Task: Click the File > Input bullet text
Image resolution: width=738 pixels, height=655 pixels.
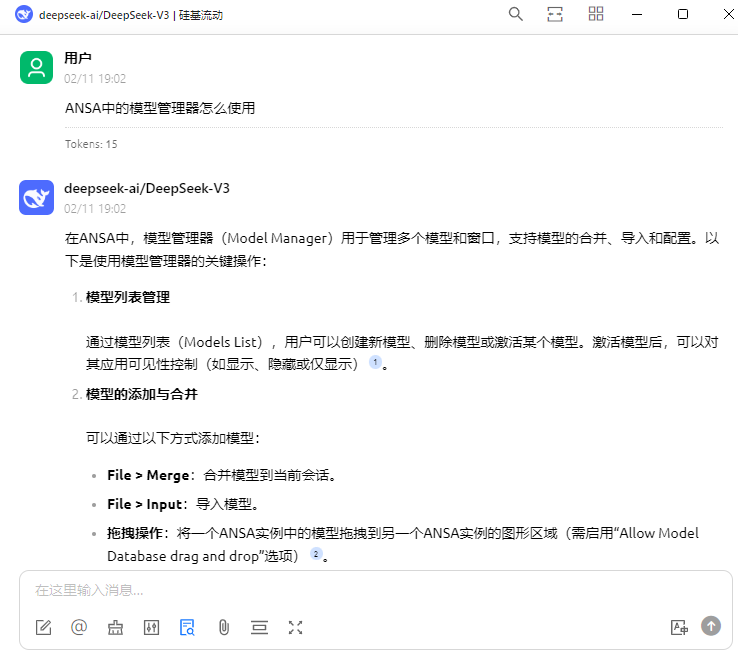Action: click(183, 504)
